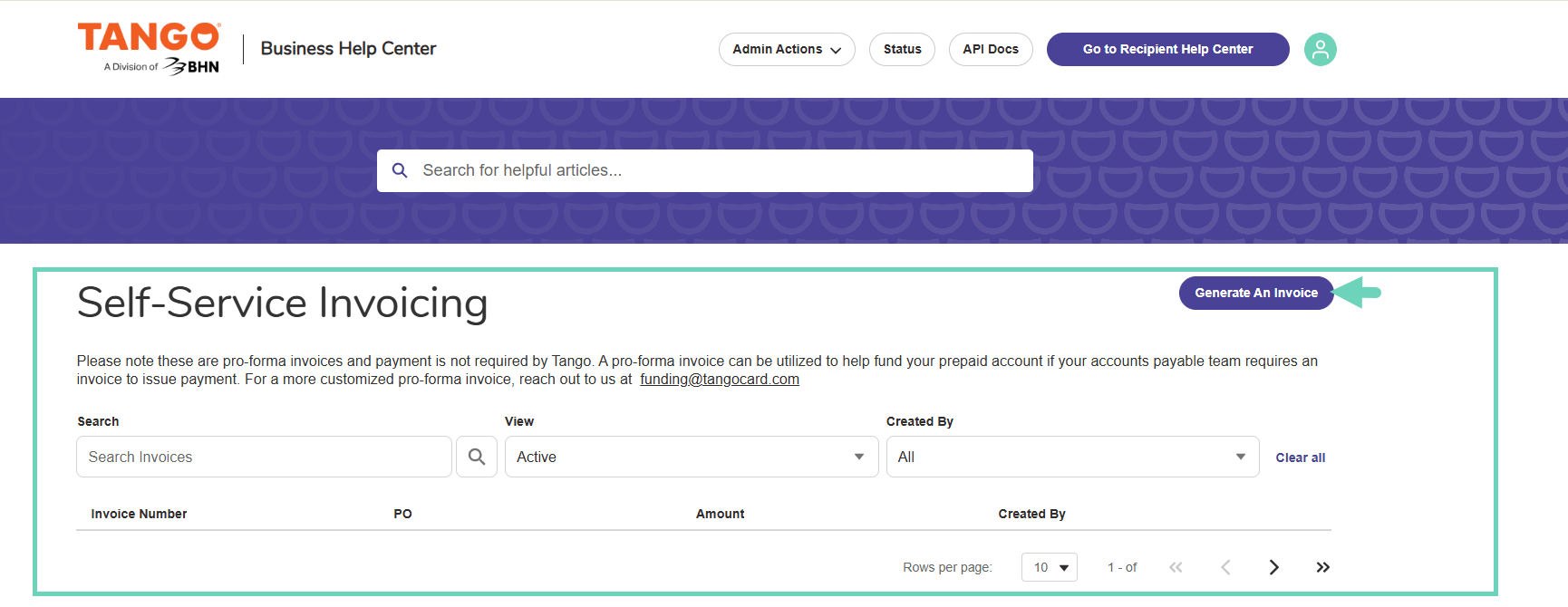Open the user profile avatar icon

tap(1320, 49)
